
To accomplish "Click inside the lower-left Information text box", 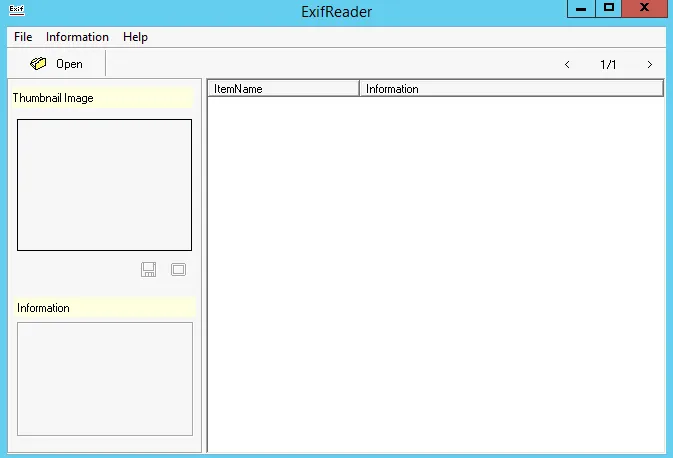I will click(104, 378).
